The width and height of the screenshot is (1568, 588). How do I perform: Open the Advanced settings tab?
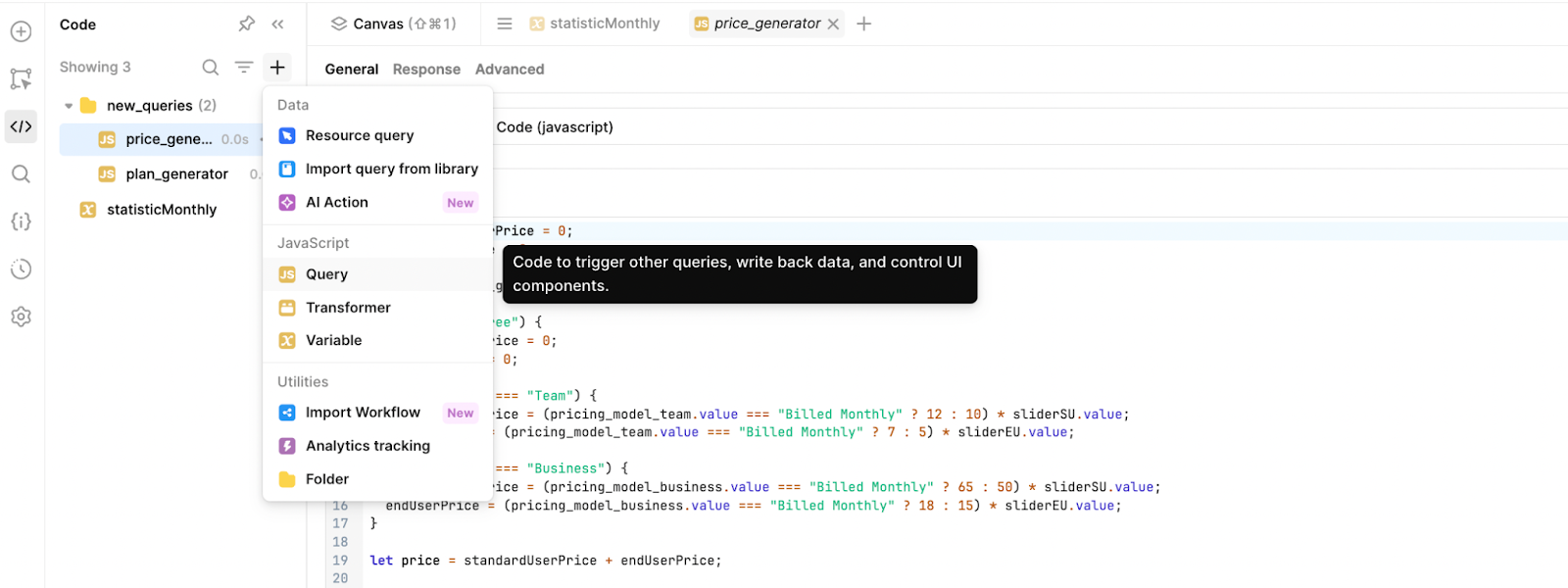tap(510, 70)
